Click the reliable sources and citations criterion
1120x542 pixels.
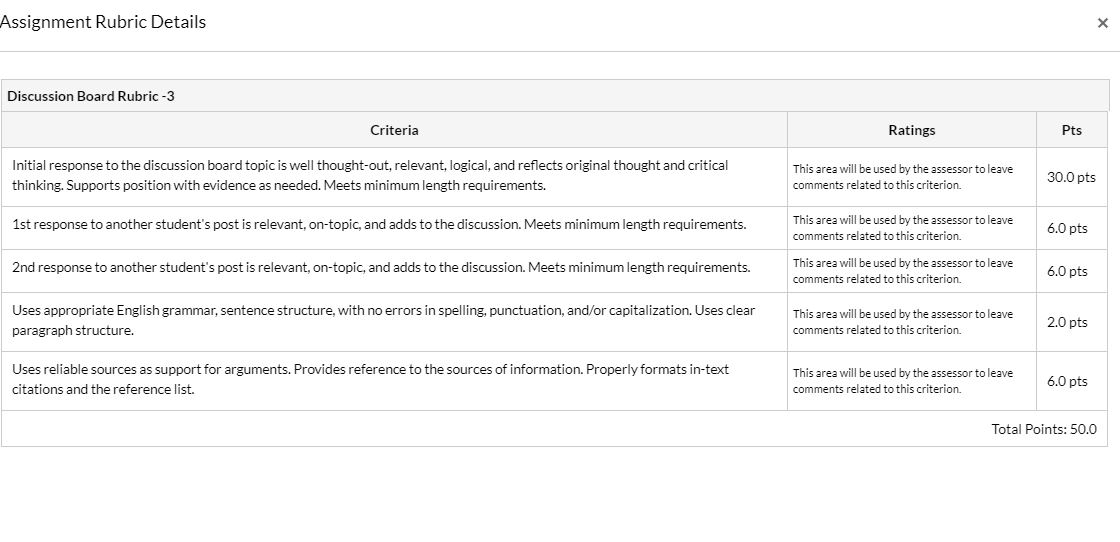pos(370,379)
